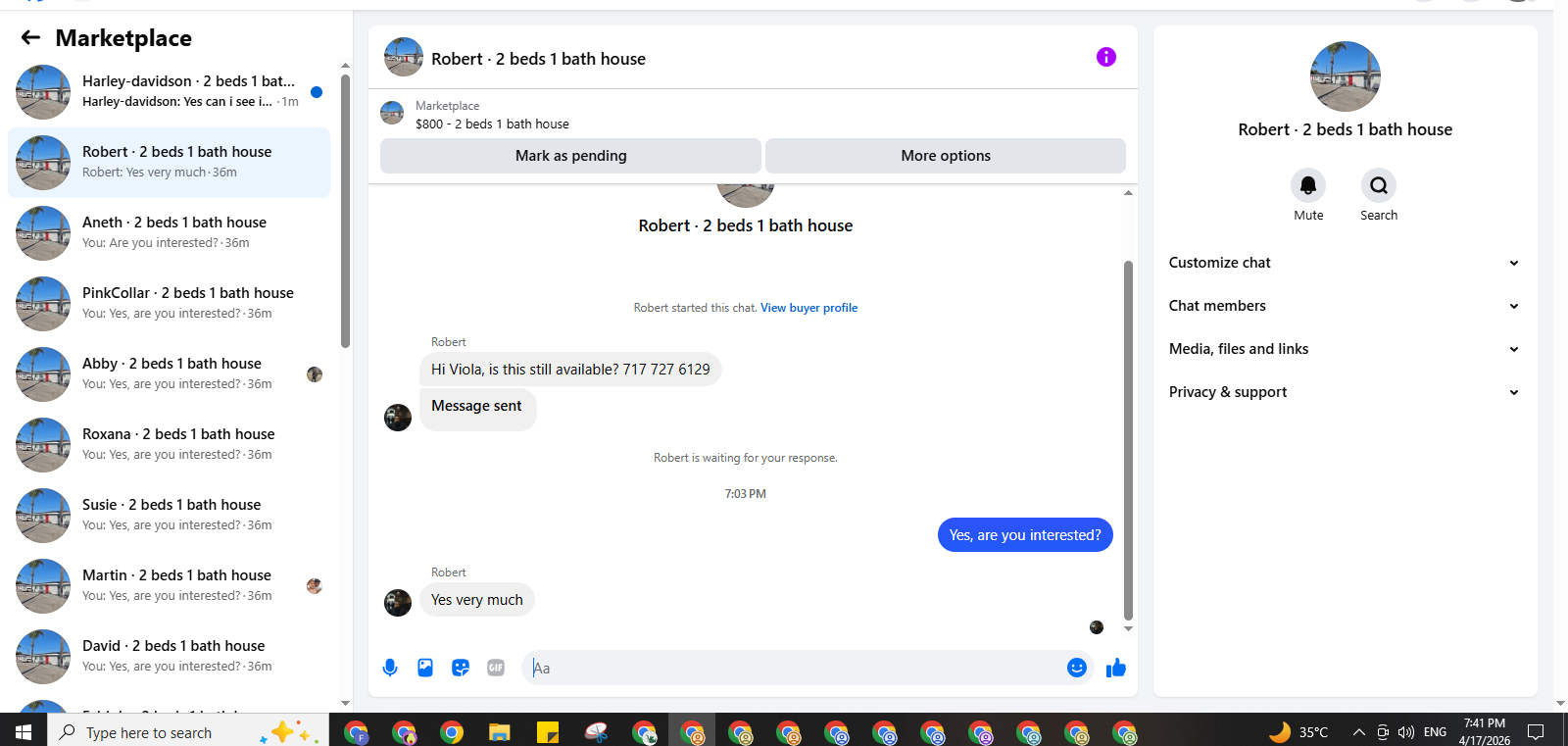The image size is (1568, 746).
Task: Open the GIF picker icon
Action: (496, 668)
